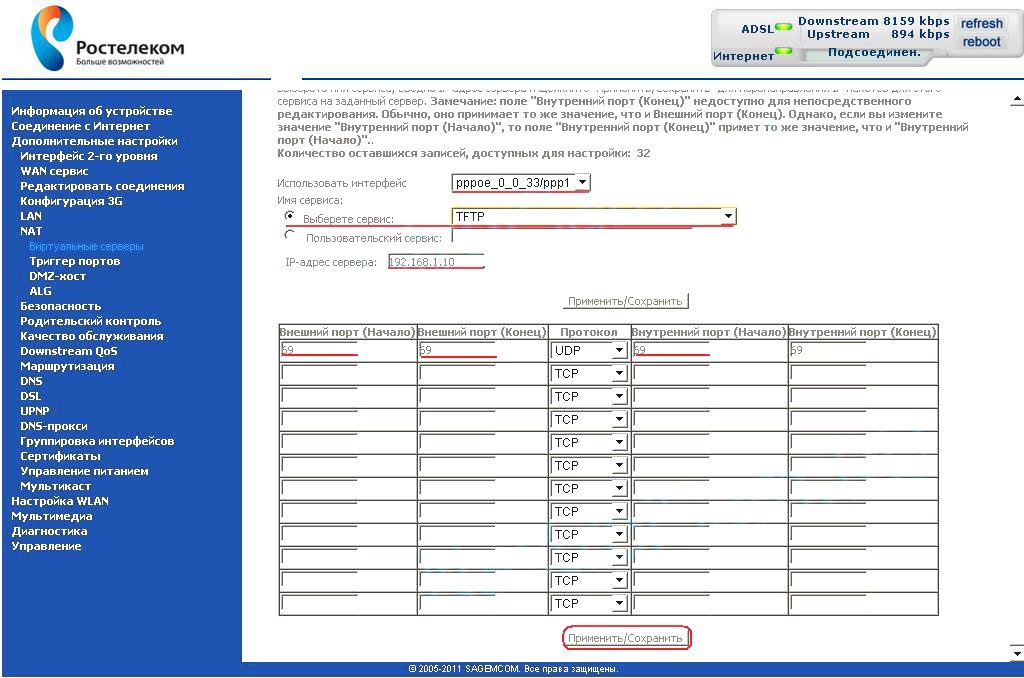Select the "Выберете сервис" radio button
The image size is (1024, 678).
pos(288,216)
